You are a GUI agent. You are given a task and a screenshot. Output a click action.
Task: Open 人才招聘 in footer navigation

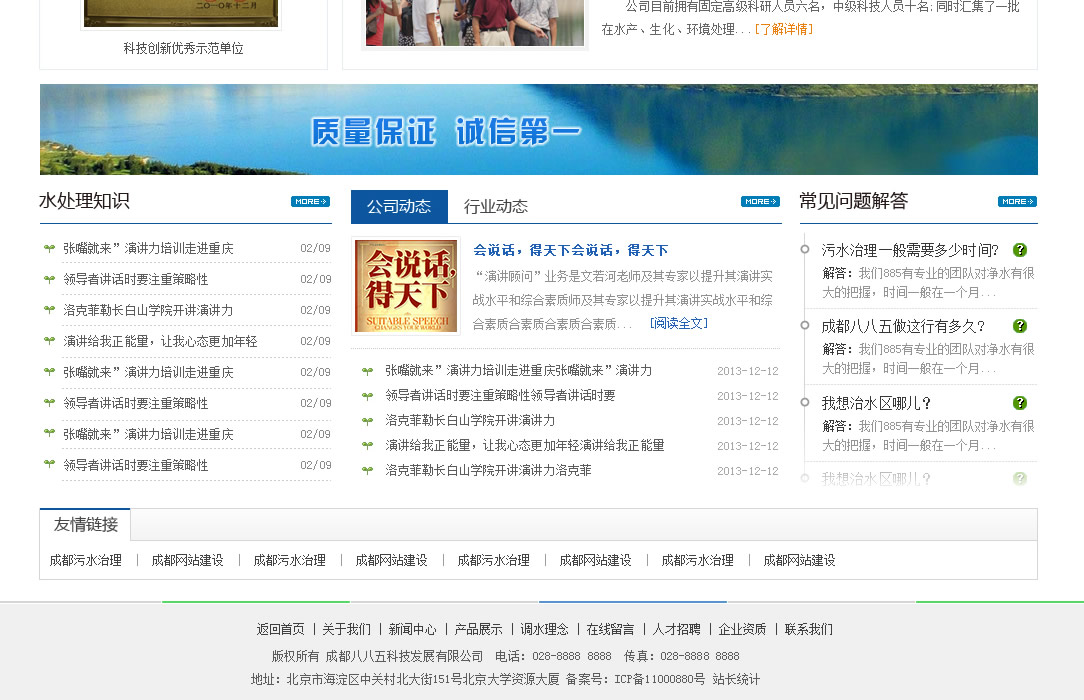(x=676, y=630)
